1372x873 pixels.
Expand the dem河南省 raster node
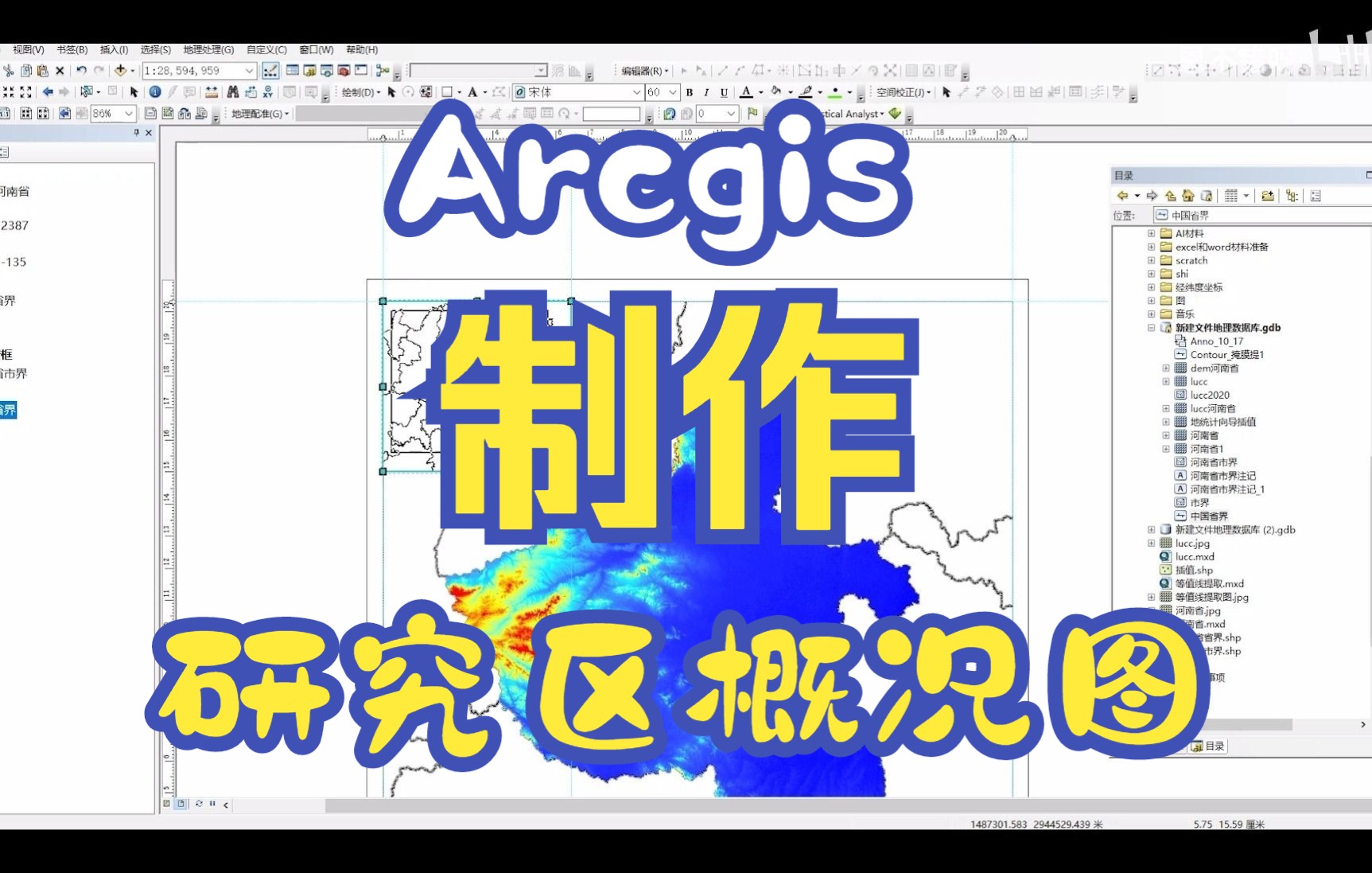tap(1166, 368)
